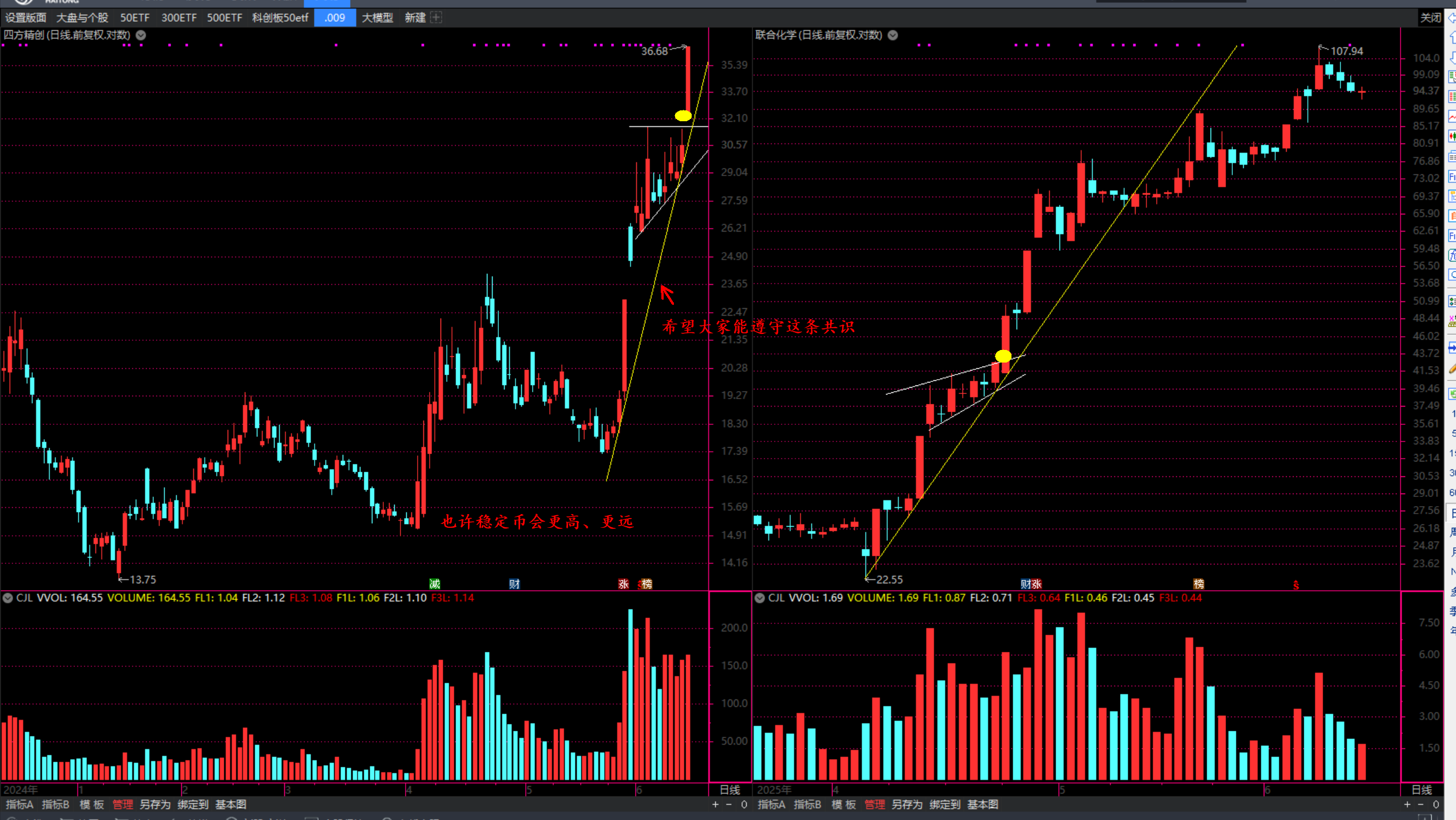Switch to the 大盘与个股 tab
The height and width of the screenshot is (820, 1456).
tap(82, 18)
